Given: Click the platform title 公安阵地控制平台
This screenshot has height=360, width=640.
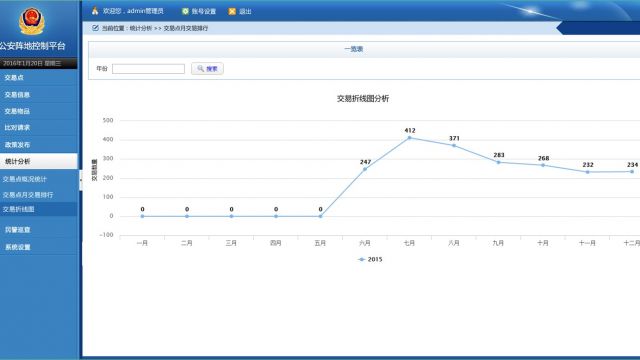Looking at the screenshot, I should 32,46.
